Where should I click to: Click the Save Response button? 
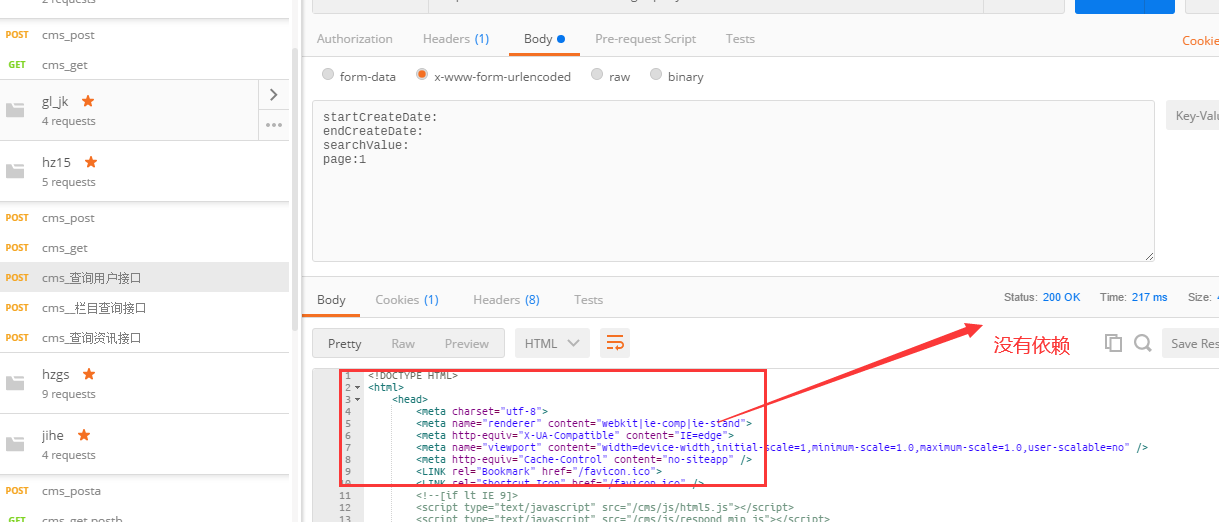(1191, 343)
